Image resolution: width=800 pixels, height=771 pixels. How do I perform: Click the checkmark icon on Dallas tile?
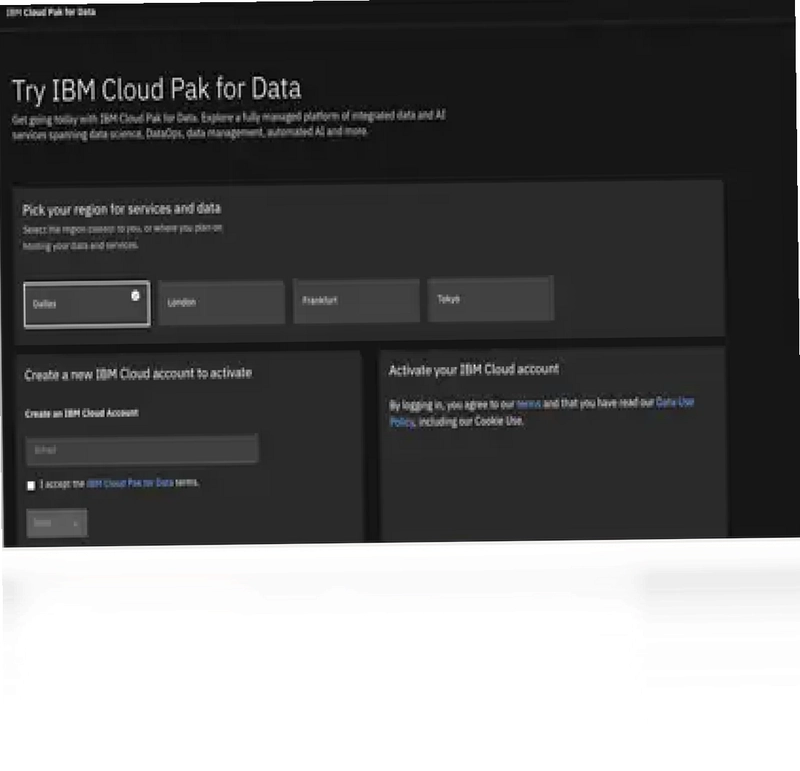[135, 295]
